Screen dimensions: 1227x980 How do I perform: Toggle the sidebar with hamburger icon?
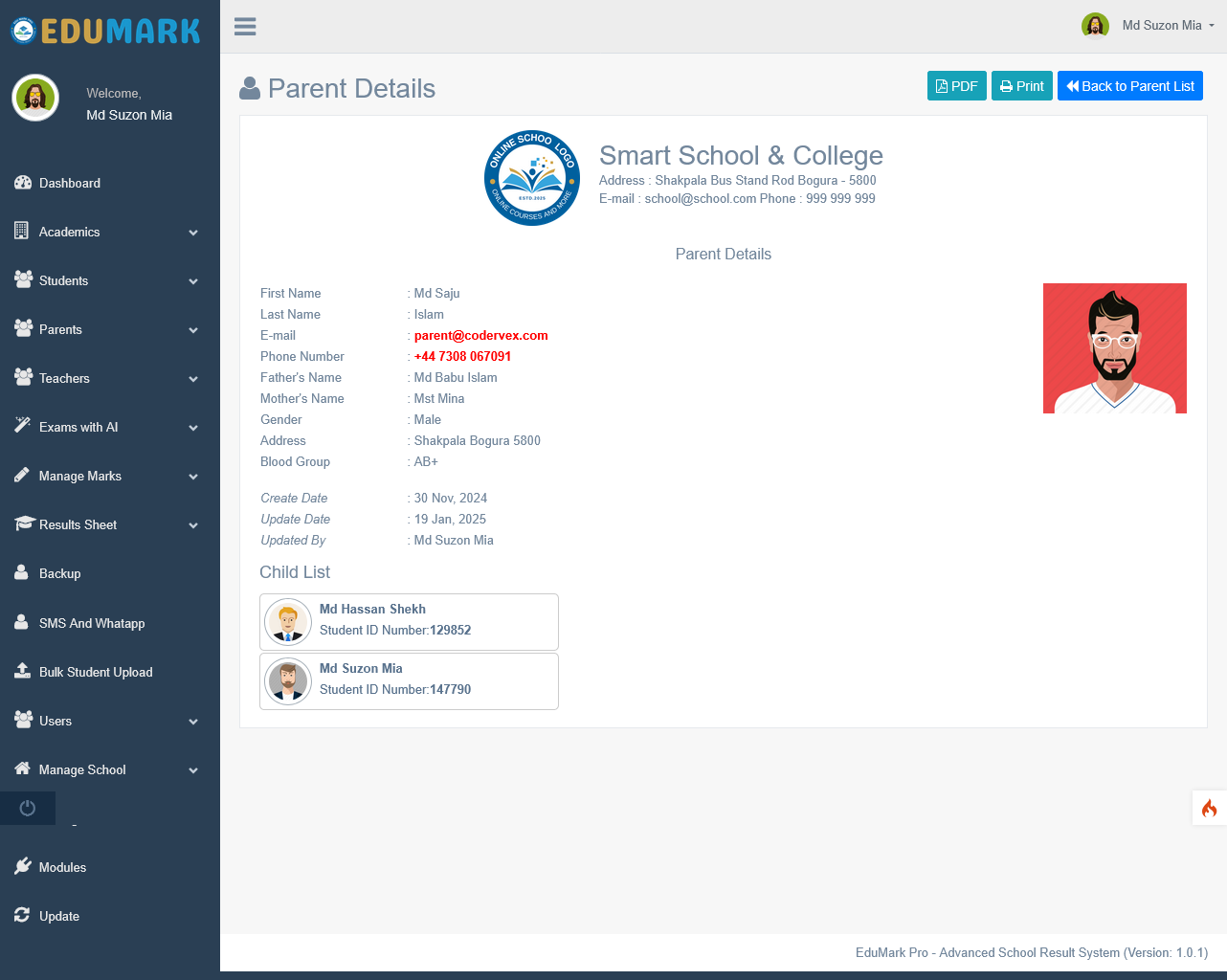tap(245, 26)
